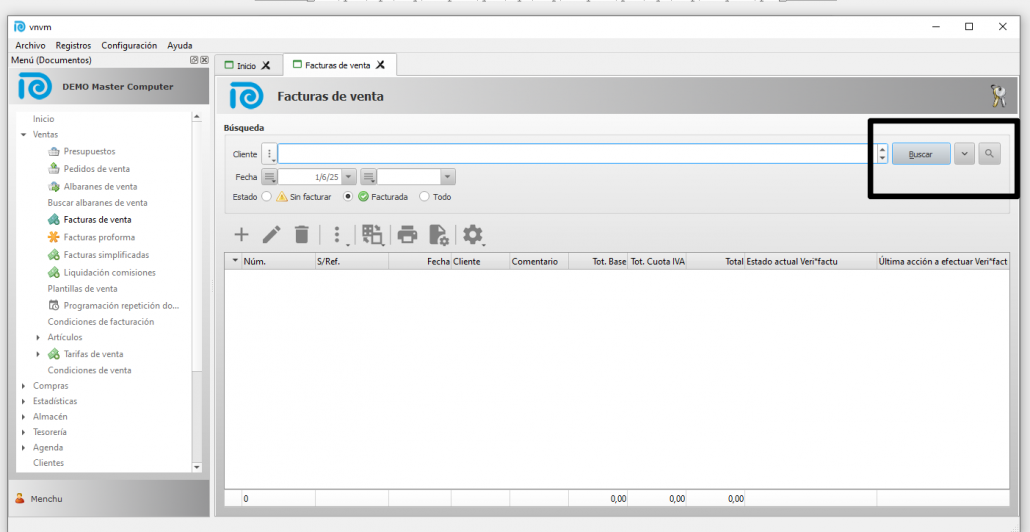Open Facturas proforma in the sidebar
This screenshot has height=532, width=1030.
[99, 237]
